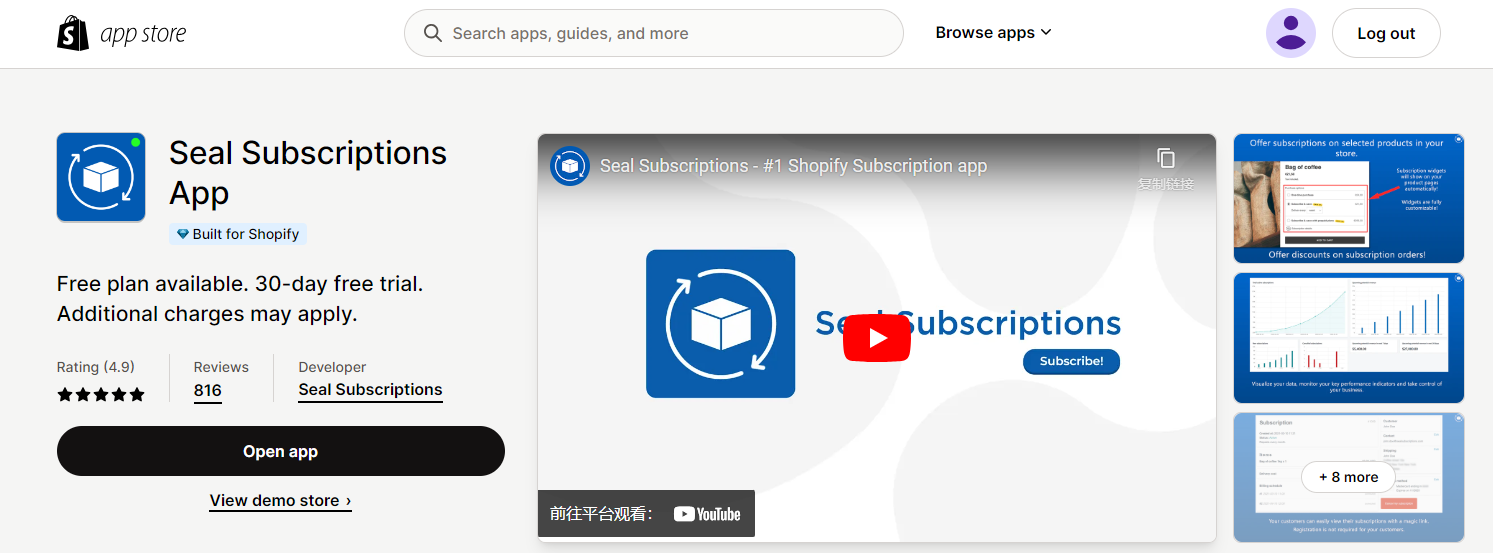The image size is (1493, 553).
Task: Click the video channel avatar icon
Action: pyautogui.click(x=569, y=166)
